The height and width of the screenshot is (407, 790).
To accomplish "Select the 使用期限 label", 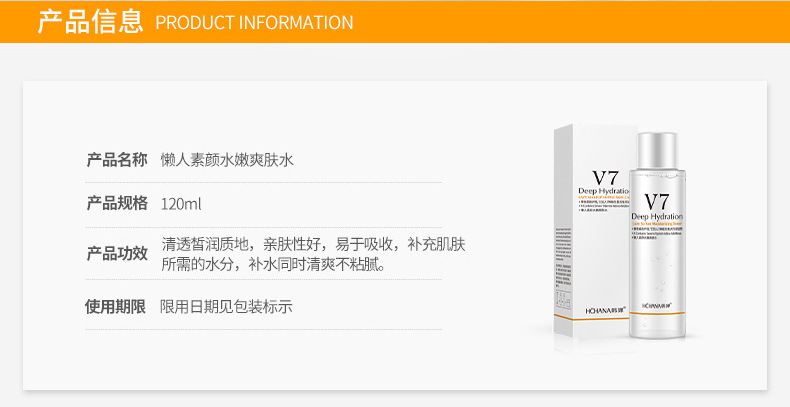I will pyautogui.click(x=117, y=307).
